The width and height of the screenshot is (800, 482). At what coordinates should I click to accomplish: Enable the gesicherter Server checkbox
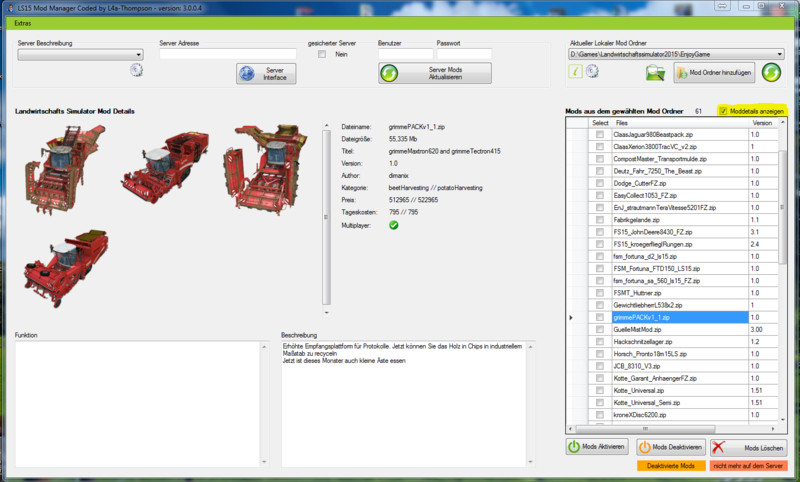point(322,54)
